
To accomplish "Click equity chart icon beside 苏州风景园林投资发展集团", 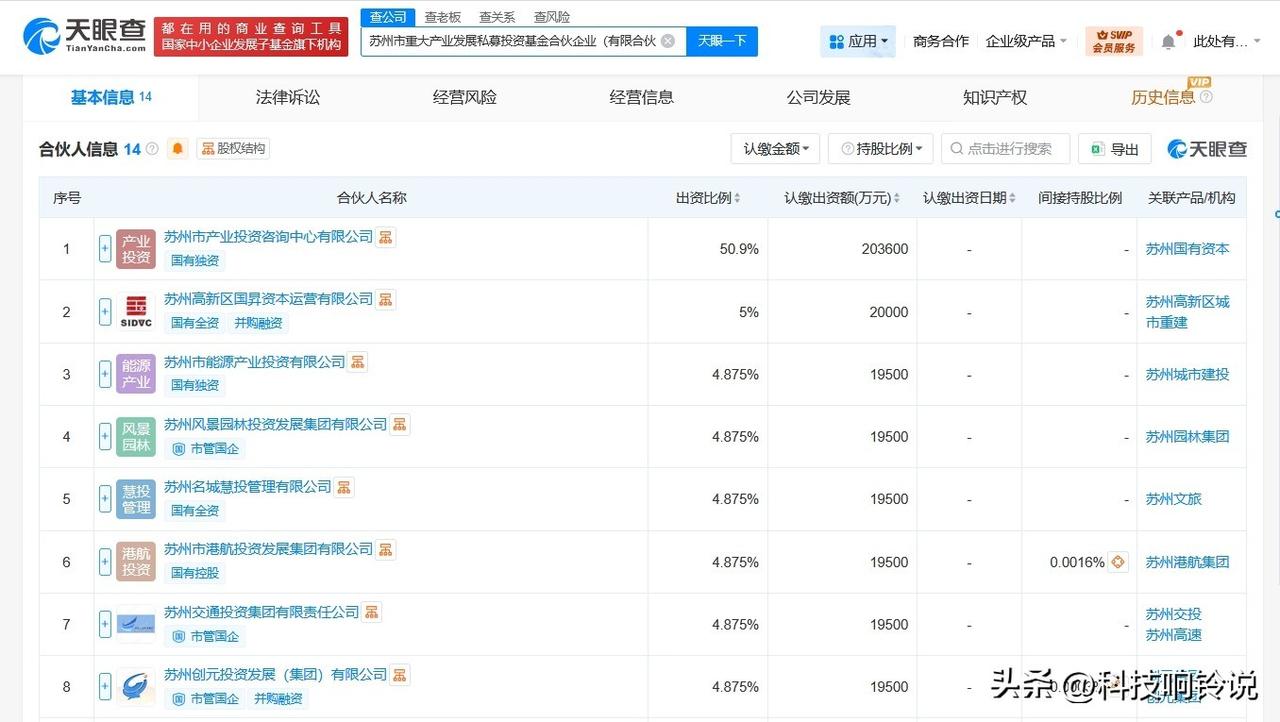I will (400, 424).
